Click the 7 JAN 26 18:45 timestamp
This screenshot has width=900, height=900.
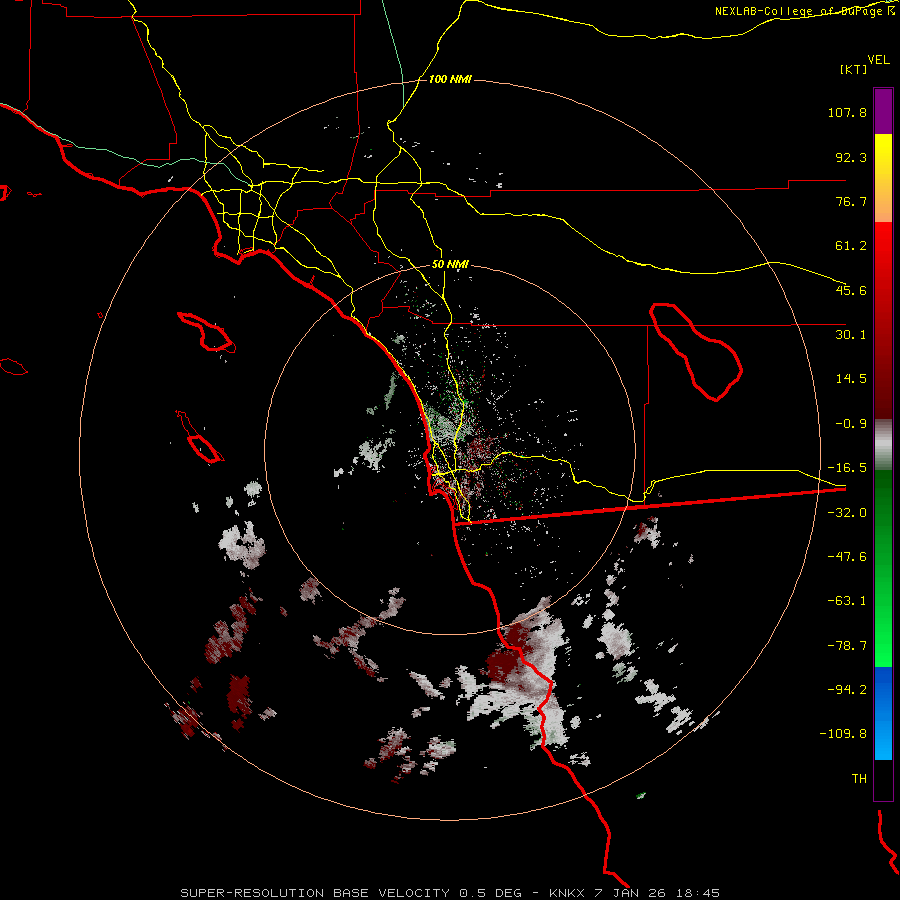point(657,893)
